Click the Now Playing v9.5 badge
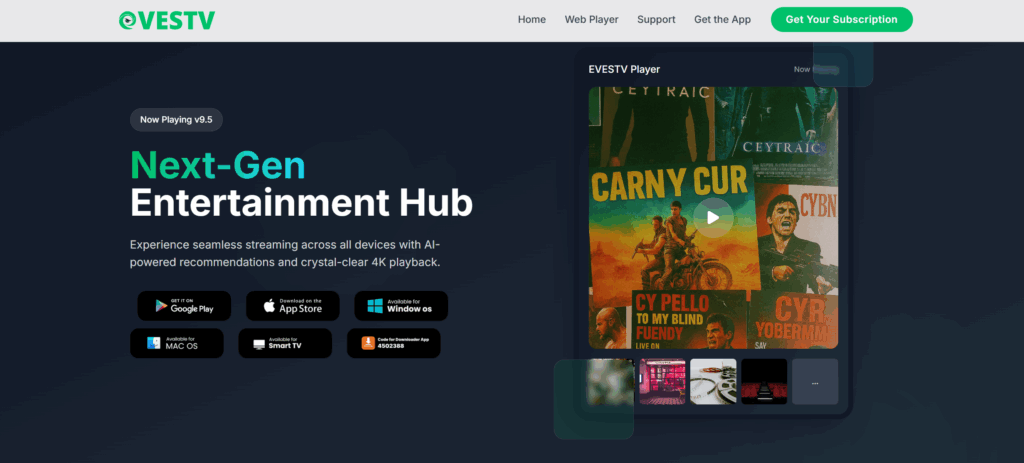 coord(176,120)
